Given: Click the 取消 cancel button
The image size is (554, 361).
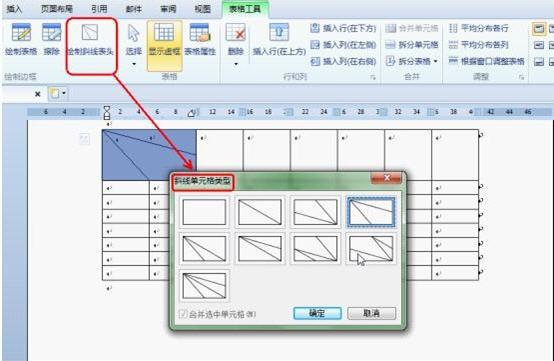Looking at the screenshot, I should pyautogui.click(x=371, y=313).
